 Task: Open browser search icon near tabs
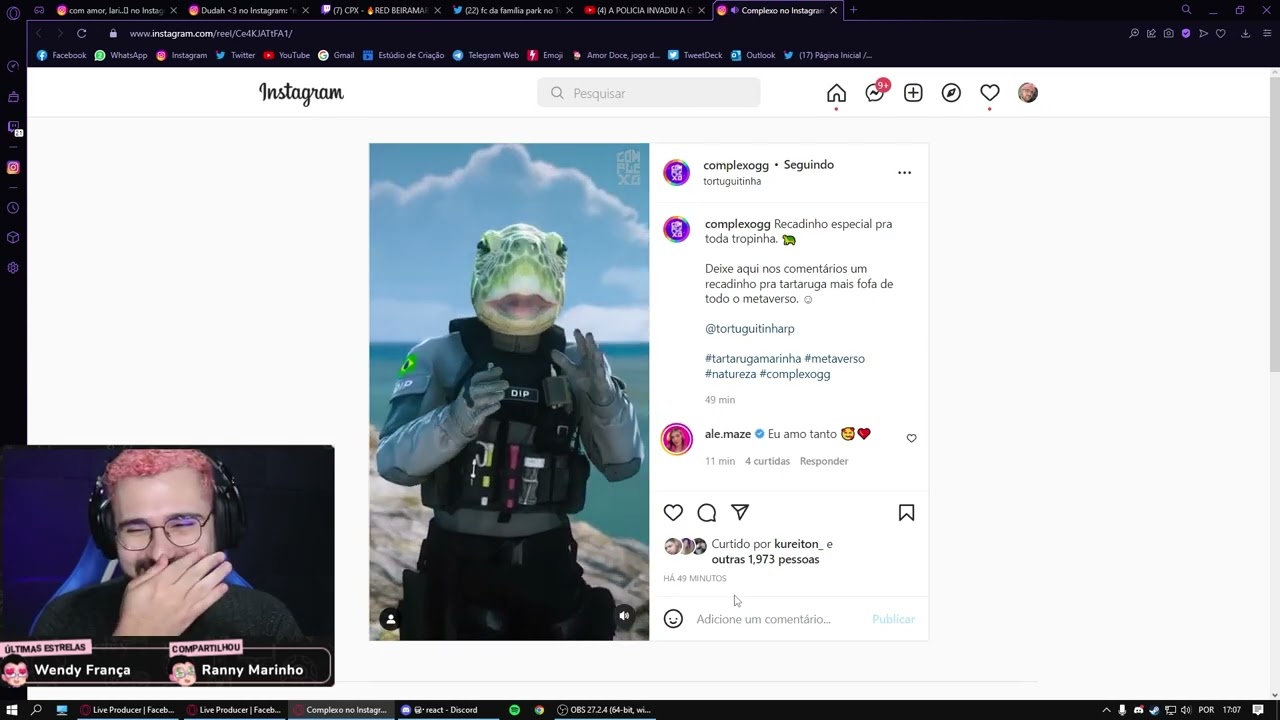click(1186, 10)
